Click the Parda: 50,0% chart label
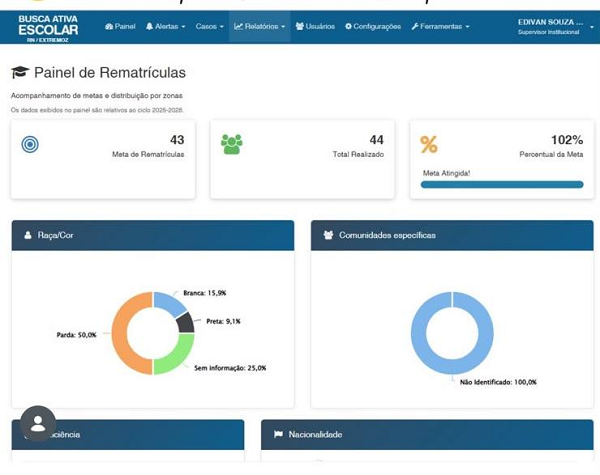This screenshot has width=600, height=475. click(x=77, y=335)
